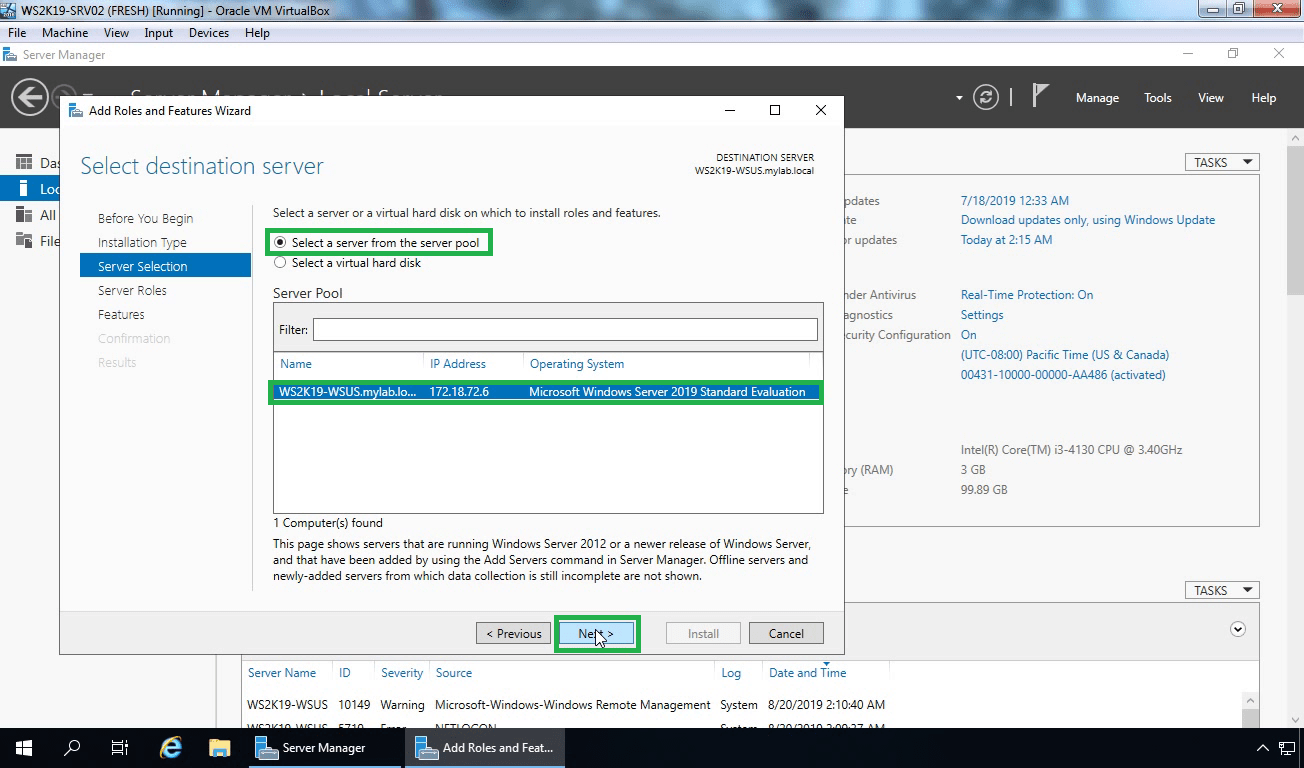The height and width of the screenshot is (768, 1304).
Task: Open the Help menu in Server Manager
Action: 1264,98
